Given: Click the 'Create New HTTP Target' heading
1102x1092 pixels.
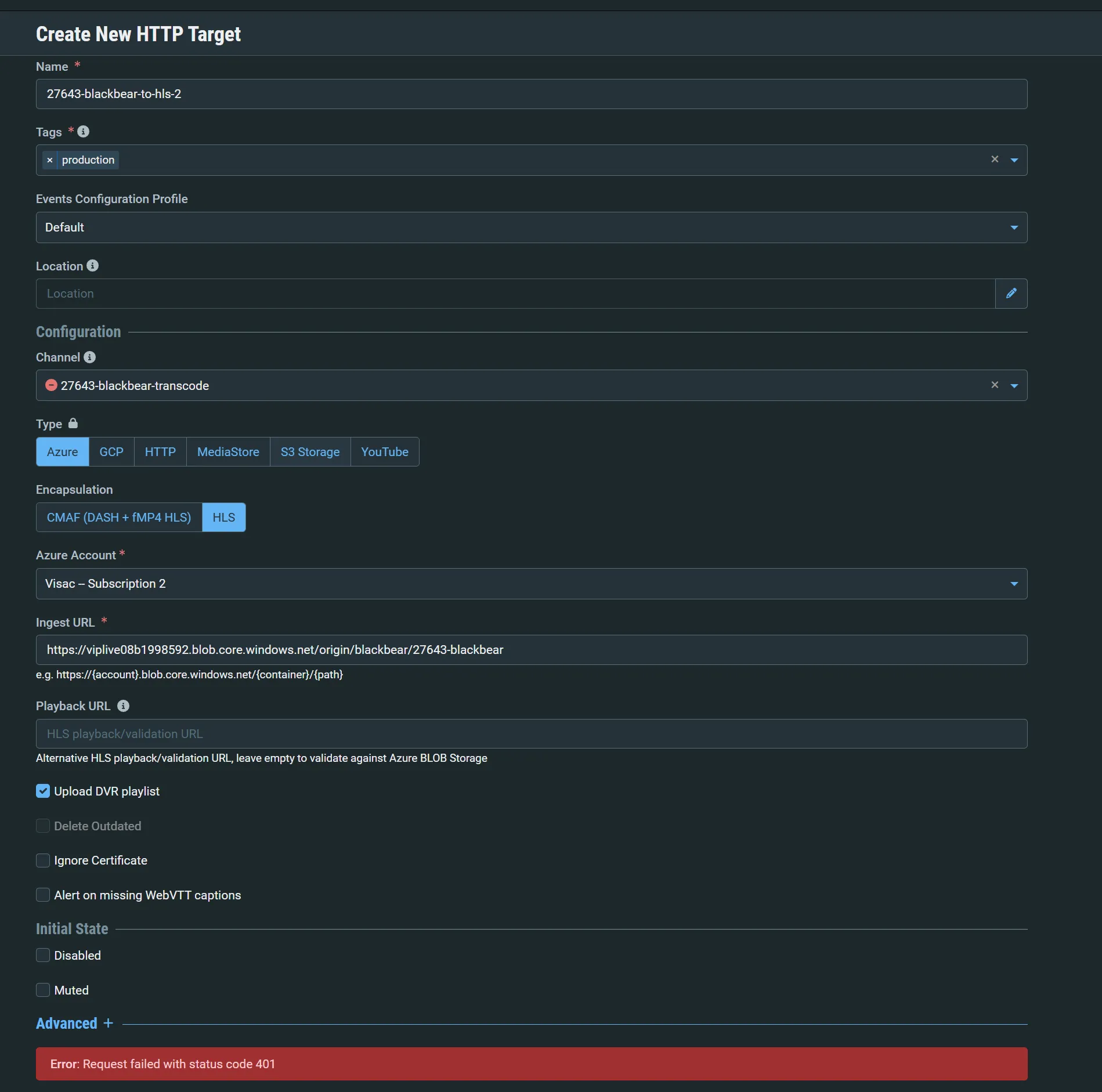Looking at the screenshot, I should point(138,34).
